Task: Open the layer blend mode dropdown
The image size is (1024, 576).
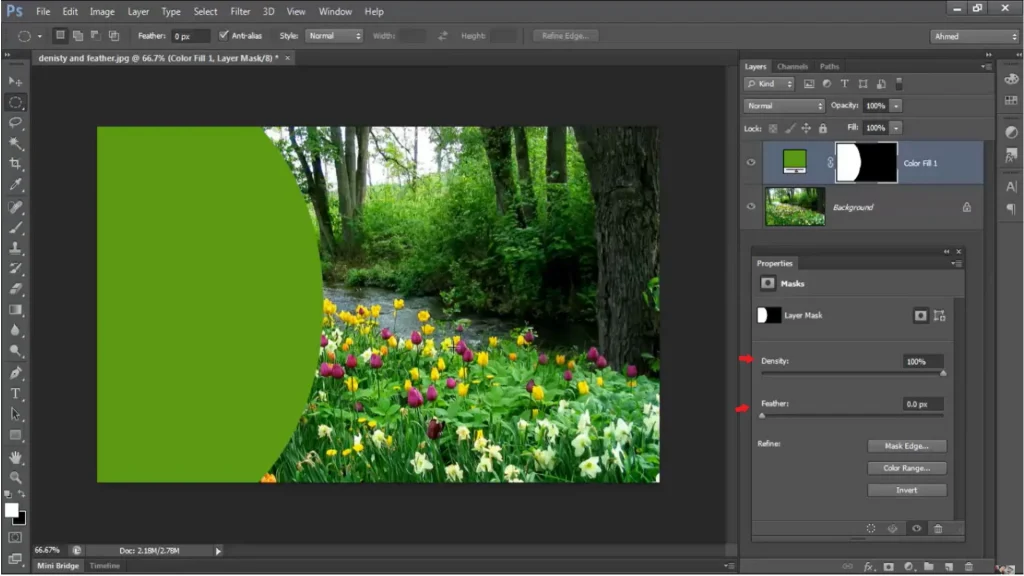Action: click(784, 106)
